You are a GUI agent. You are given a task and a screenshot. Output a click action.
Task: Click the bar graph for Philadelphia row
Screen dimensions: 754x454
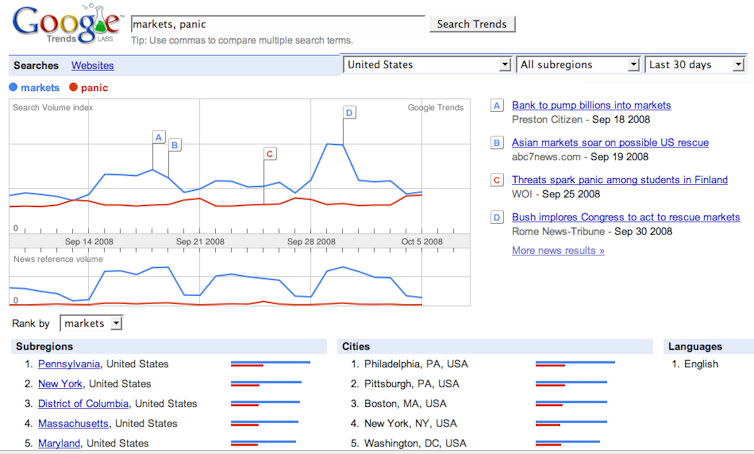click(575, 364)
